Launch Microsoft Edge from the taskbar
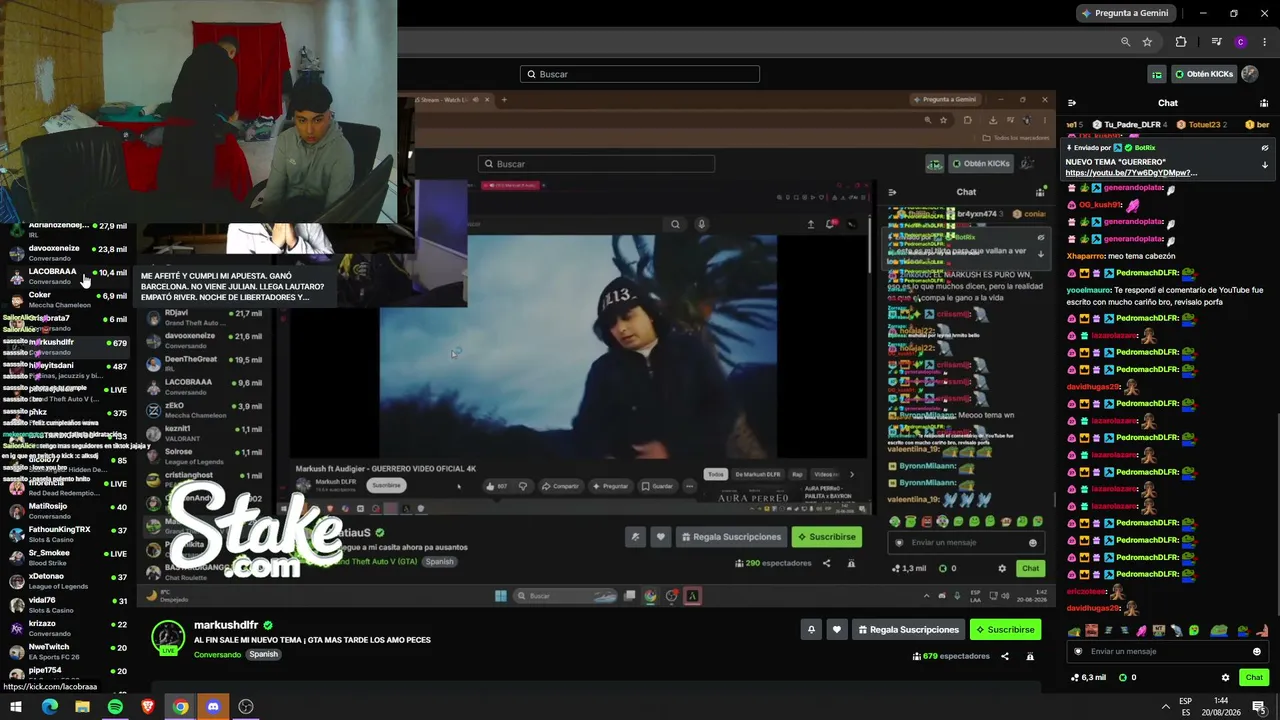 tap(49, 707)
